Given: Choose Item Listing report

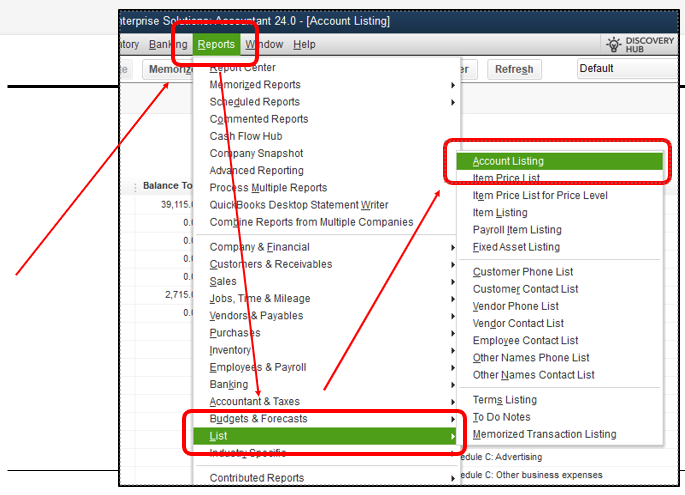Looking at the screenshot, I should pos(560,213).
